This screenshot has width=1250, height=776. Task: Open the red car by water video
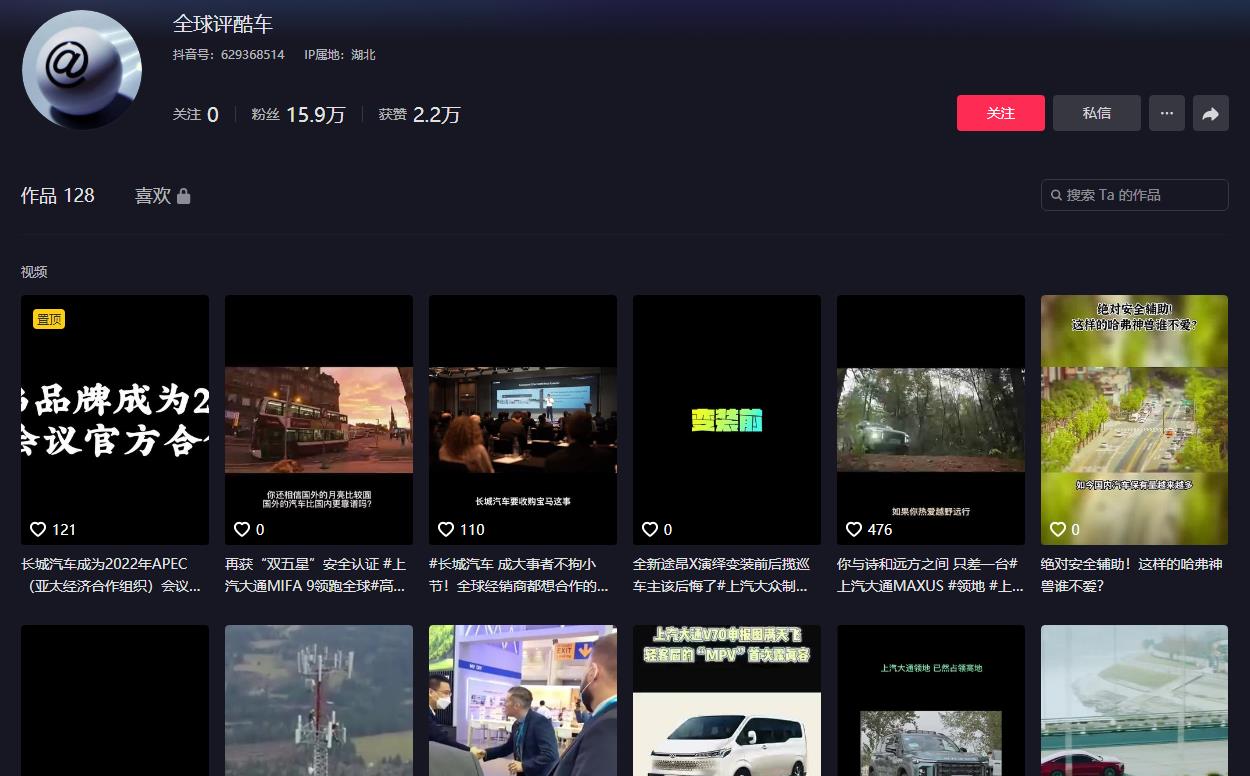click(x=1135, y=700)
